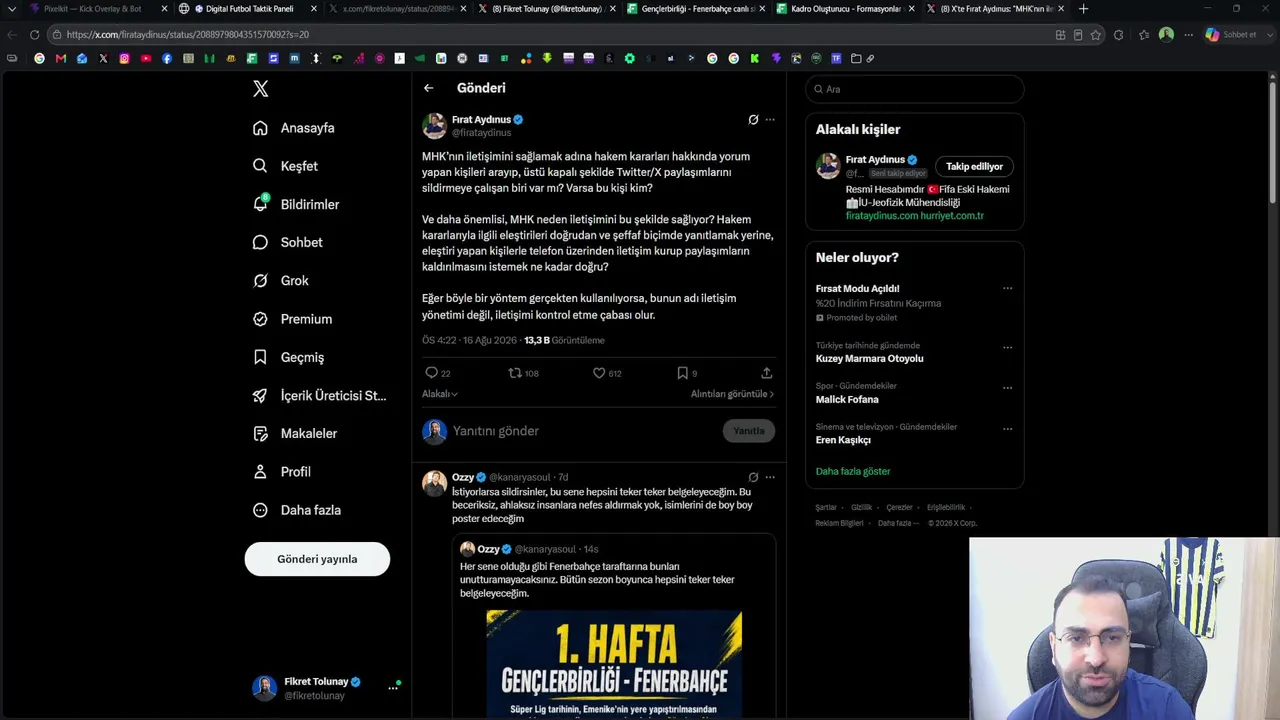Open the hurriyet.com.tr link
Viewport: 1280px width, 720px height.
pos(952,216)
